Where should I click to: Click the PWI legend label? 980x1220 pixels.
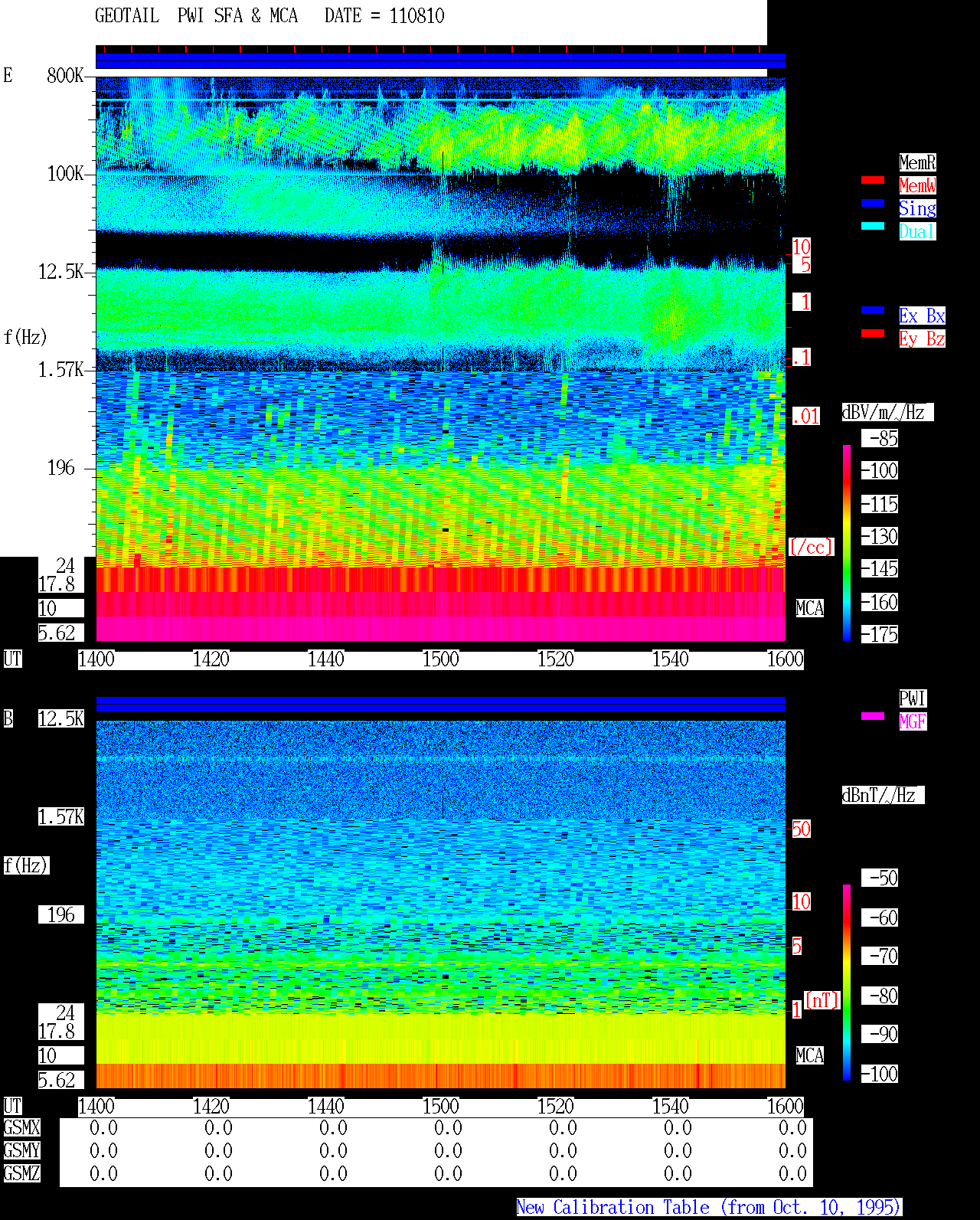tap(913, 698)
